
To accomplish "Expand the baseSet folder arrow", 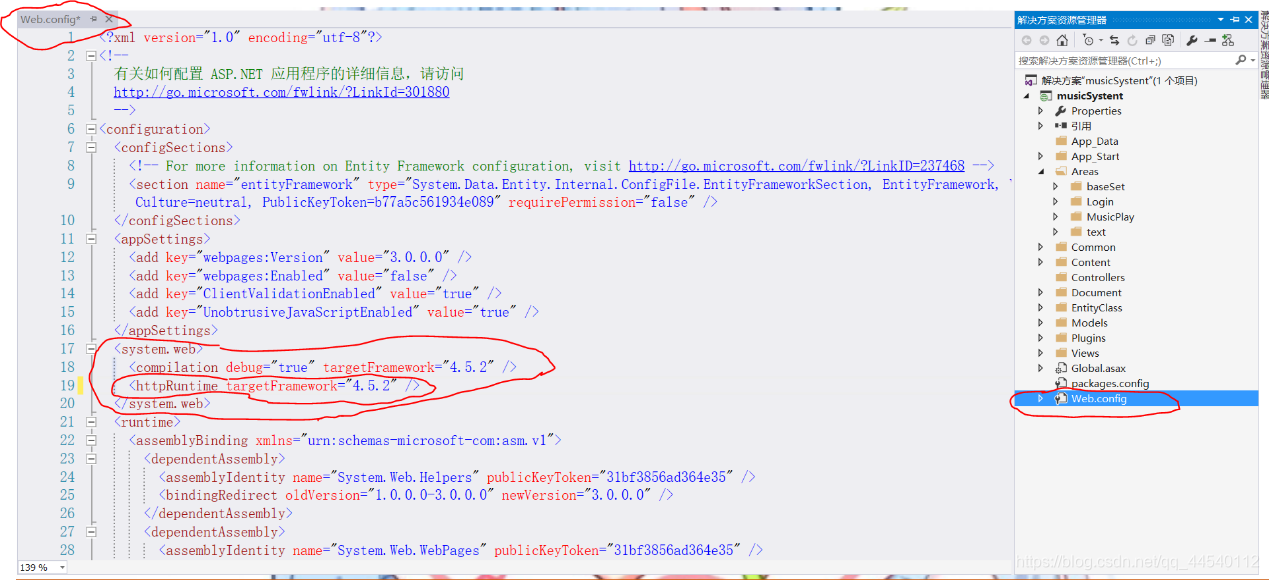I will (x=1056, y=187).
